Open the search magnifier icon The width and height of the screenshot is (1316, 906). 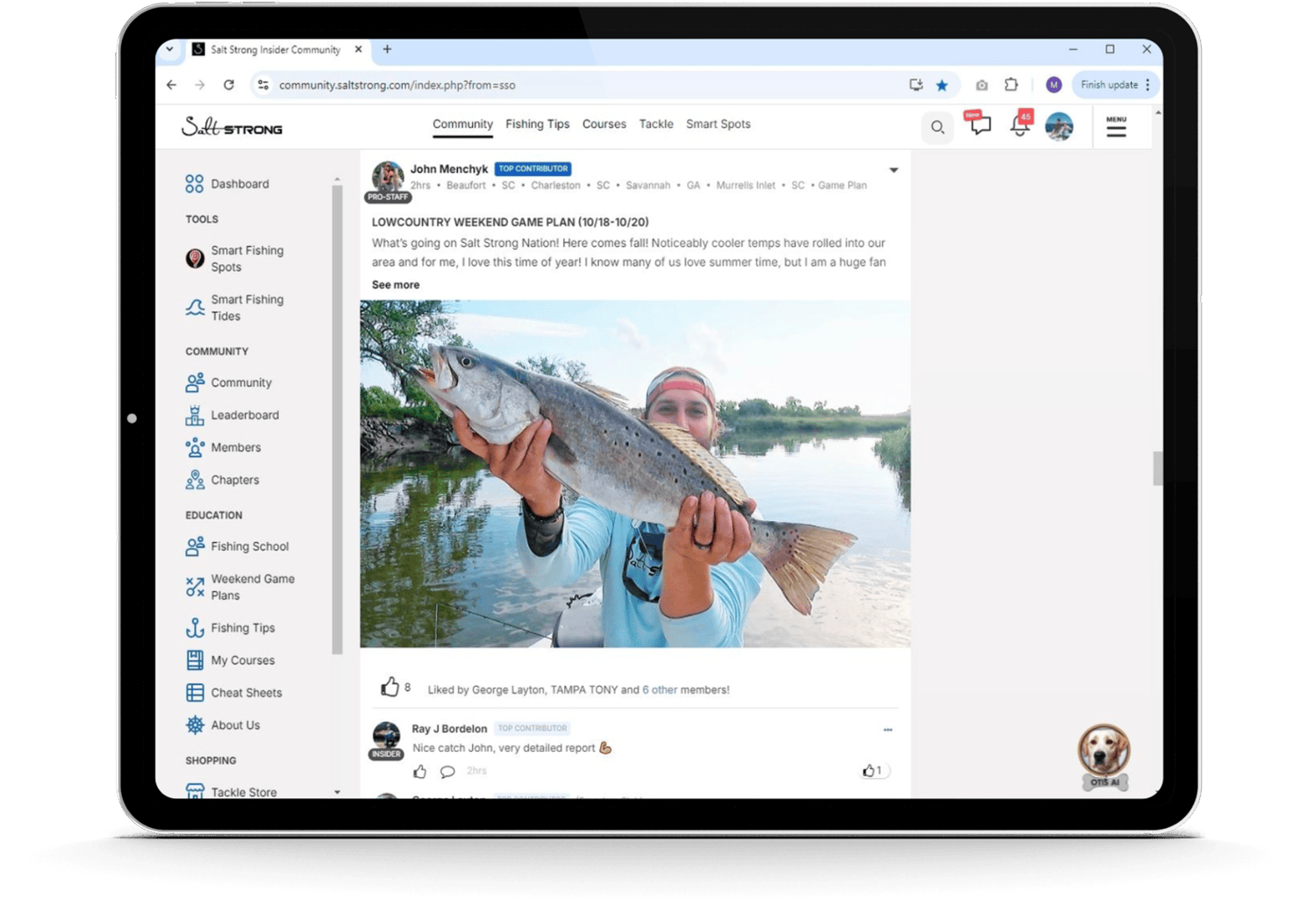point(937,128)
